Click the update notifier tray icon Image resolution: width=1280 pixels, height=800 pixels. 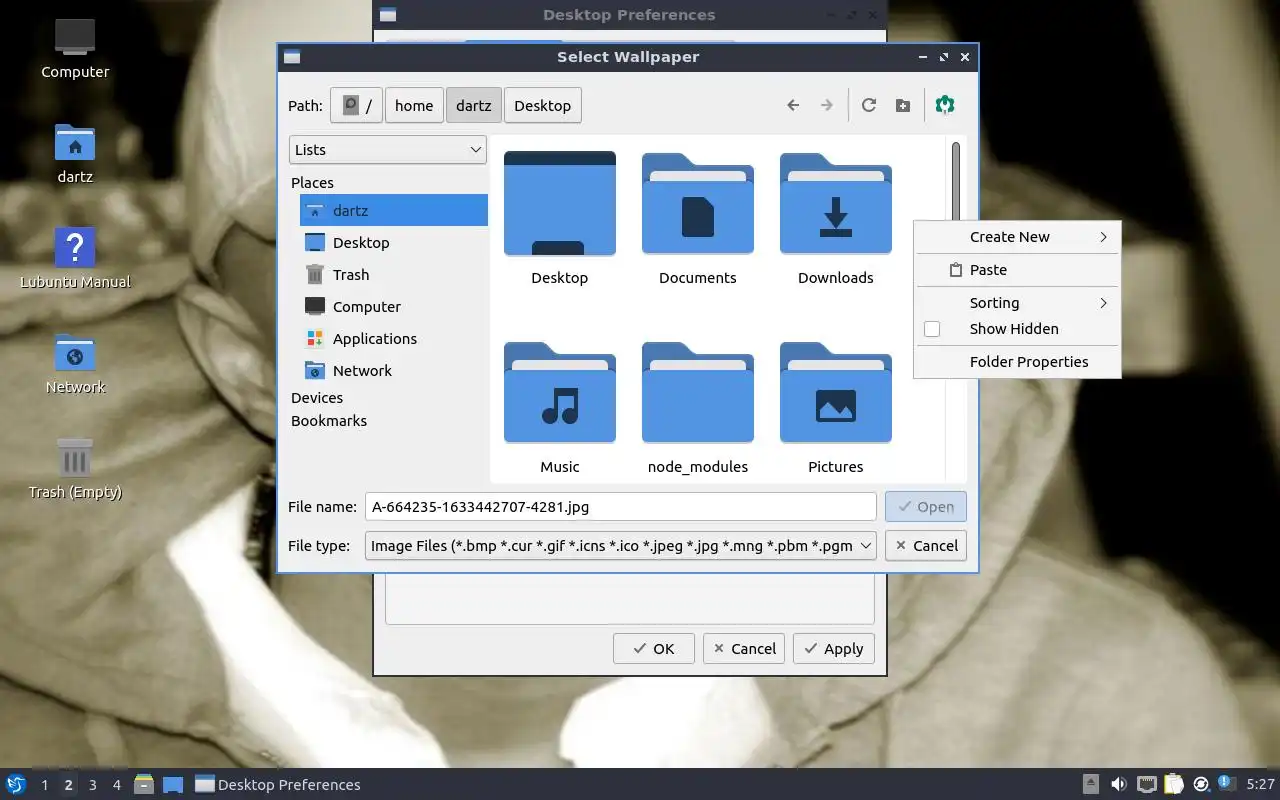(x=1225, y=784)
